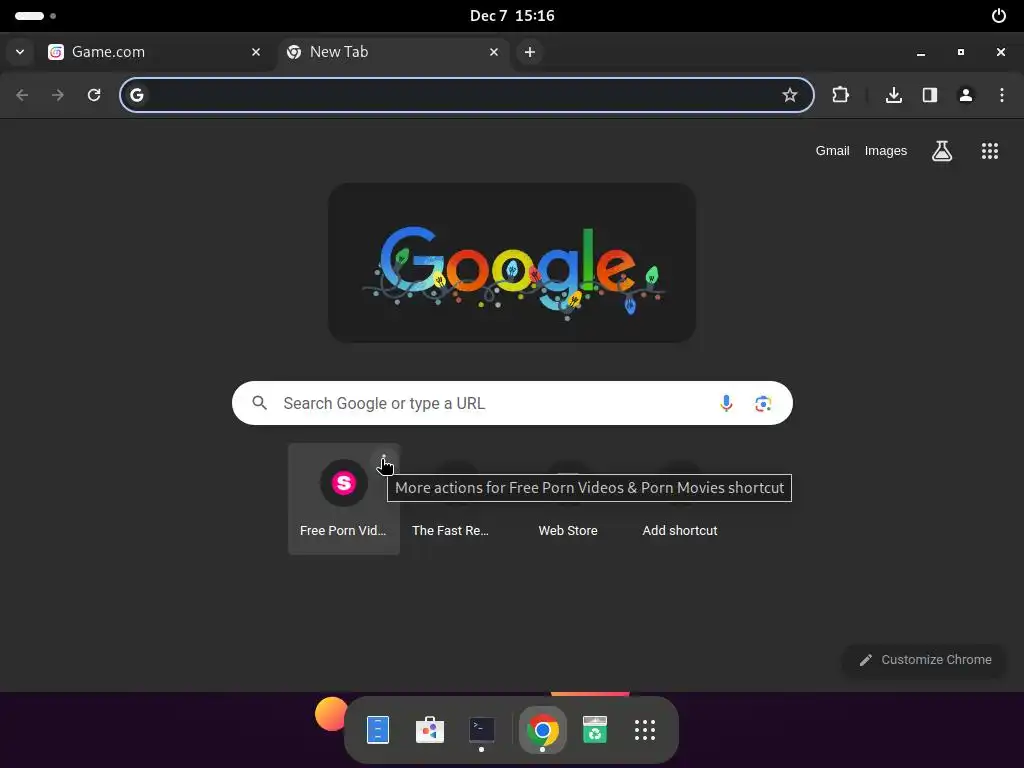This screenshot has width=1024, height=768.
Task: Click Customize Chrome button
Action: click(925, 660)
